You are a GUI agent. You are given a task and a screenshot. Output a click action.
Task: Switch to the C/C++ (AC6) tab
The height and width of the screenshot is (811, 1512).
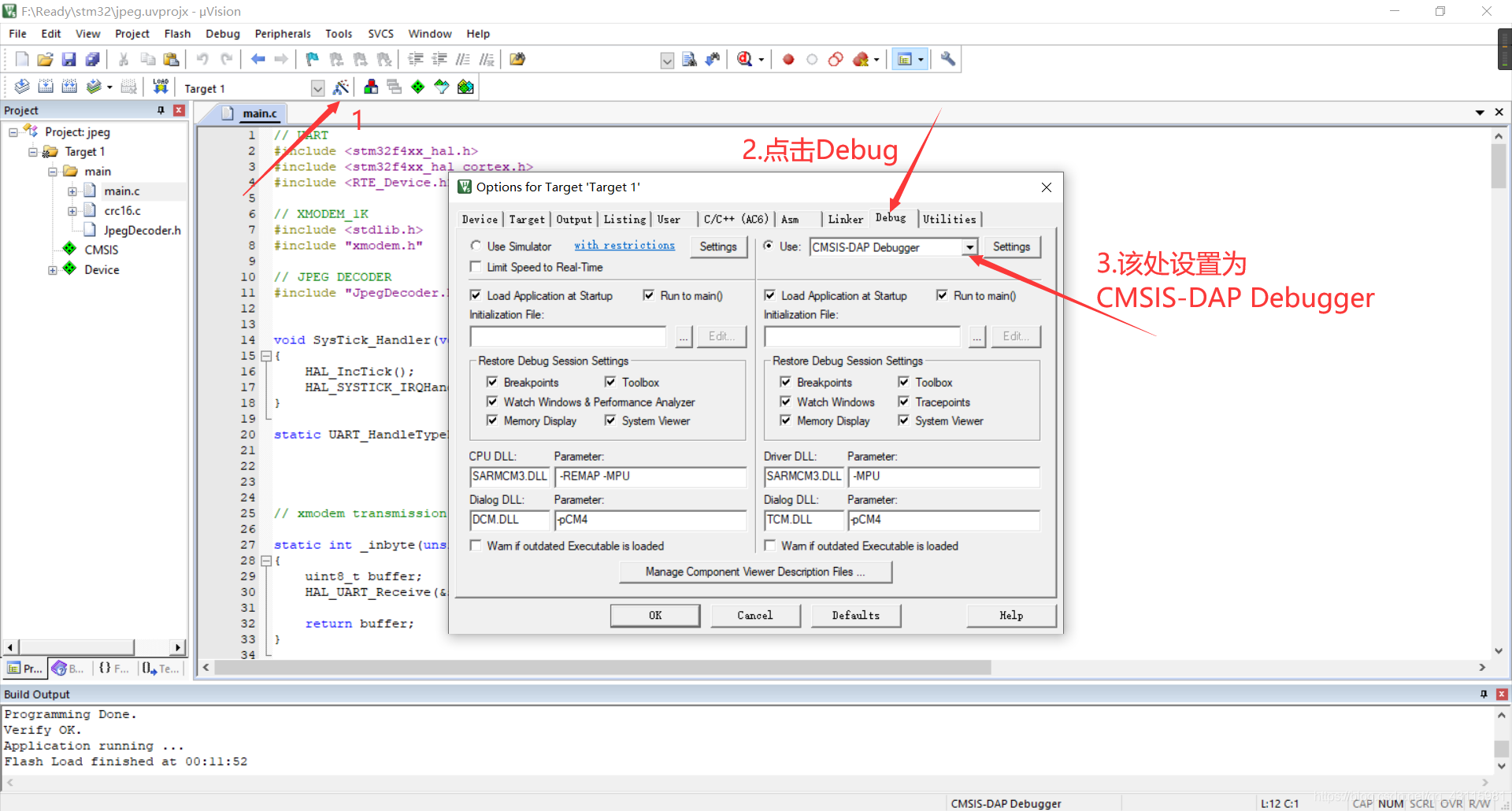point(736,220)
